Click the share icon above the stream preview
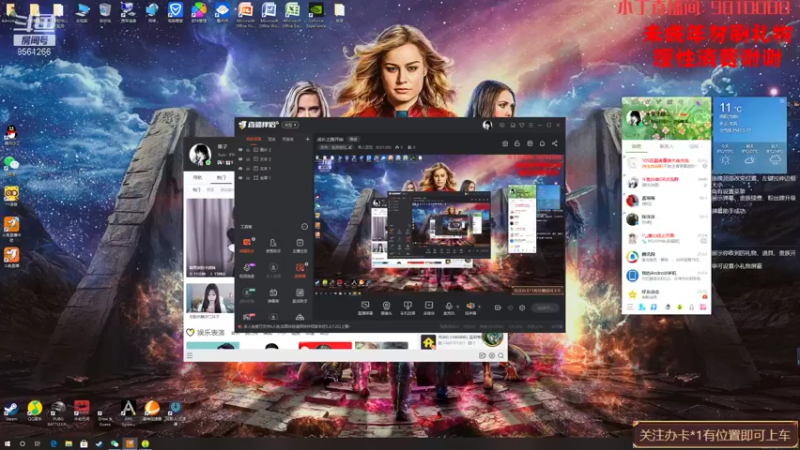 555,144
